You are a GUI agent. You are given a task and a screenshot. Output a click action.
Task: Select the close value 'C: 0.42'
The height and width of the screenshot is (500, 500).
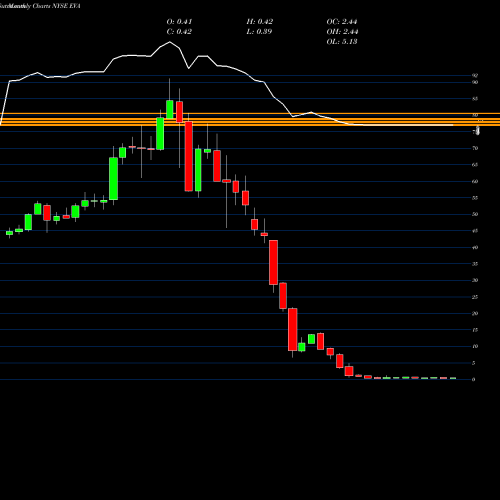[x=179, y=32]
